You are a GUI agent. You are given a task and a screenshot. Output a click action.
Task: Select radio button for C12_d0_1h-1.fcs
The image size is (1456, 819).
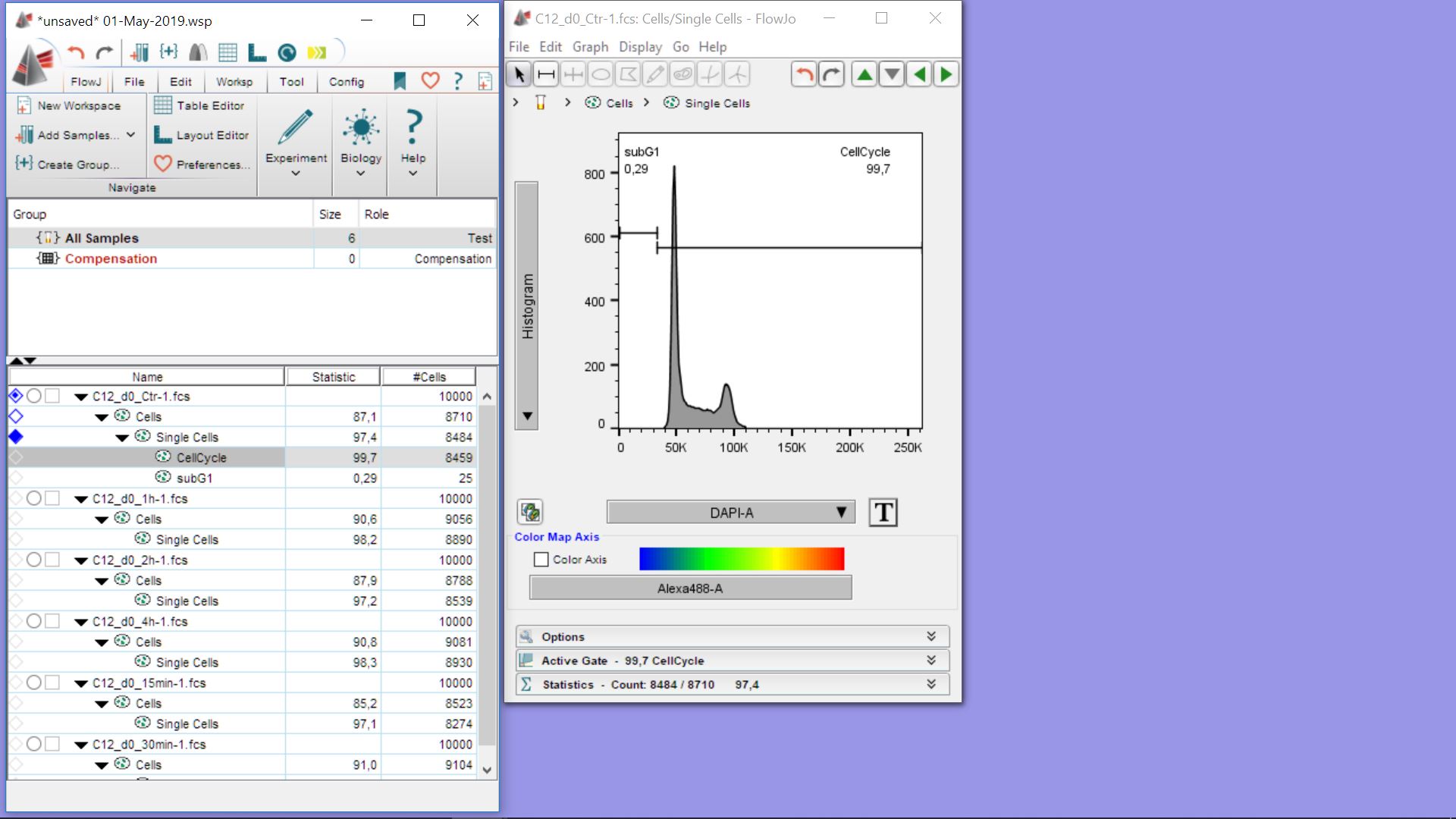point(34,498)
